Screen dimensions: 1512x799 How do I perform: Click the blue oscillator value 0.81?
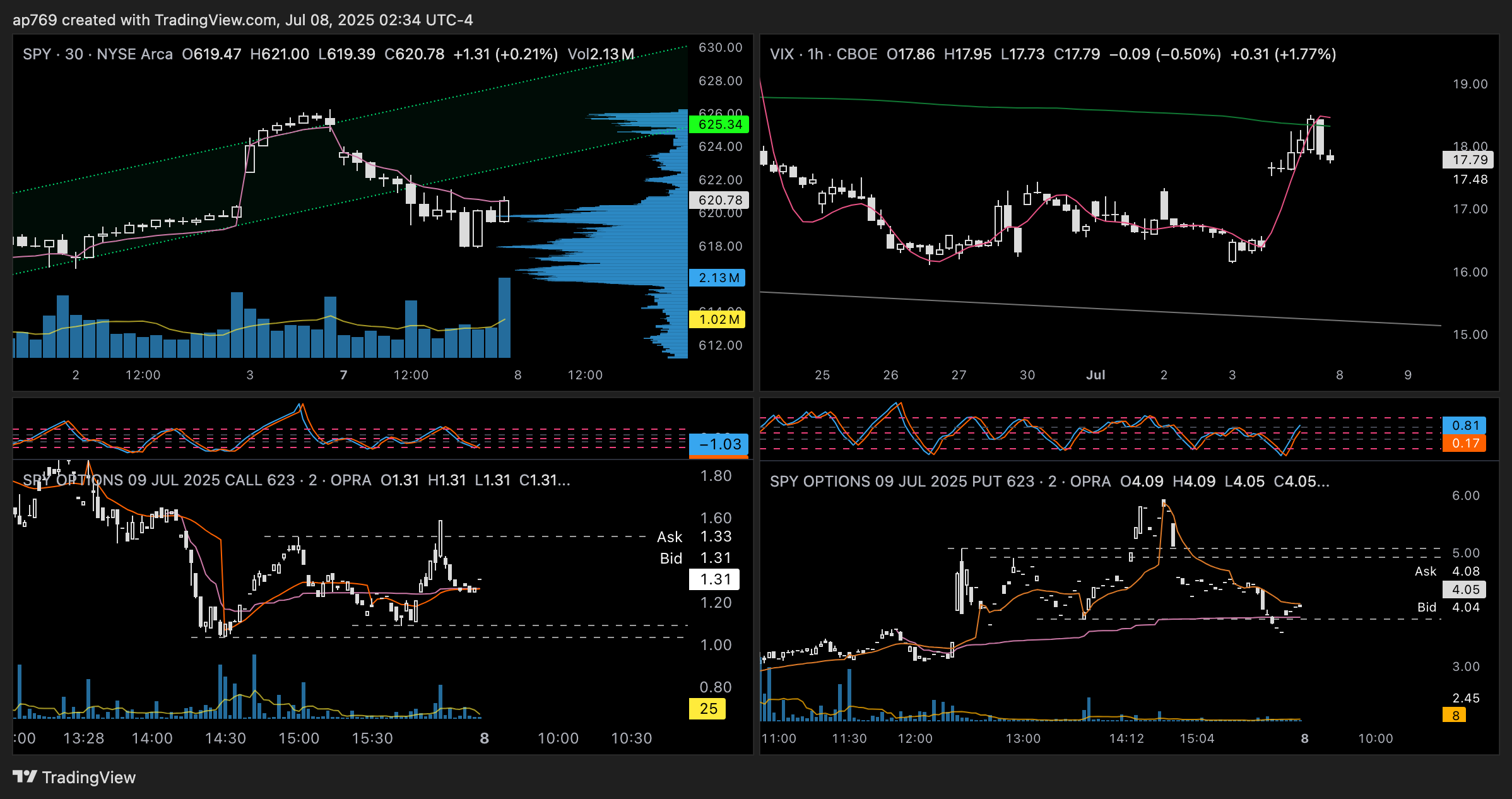(x=1465, y=425)
